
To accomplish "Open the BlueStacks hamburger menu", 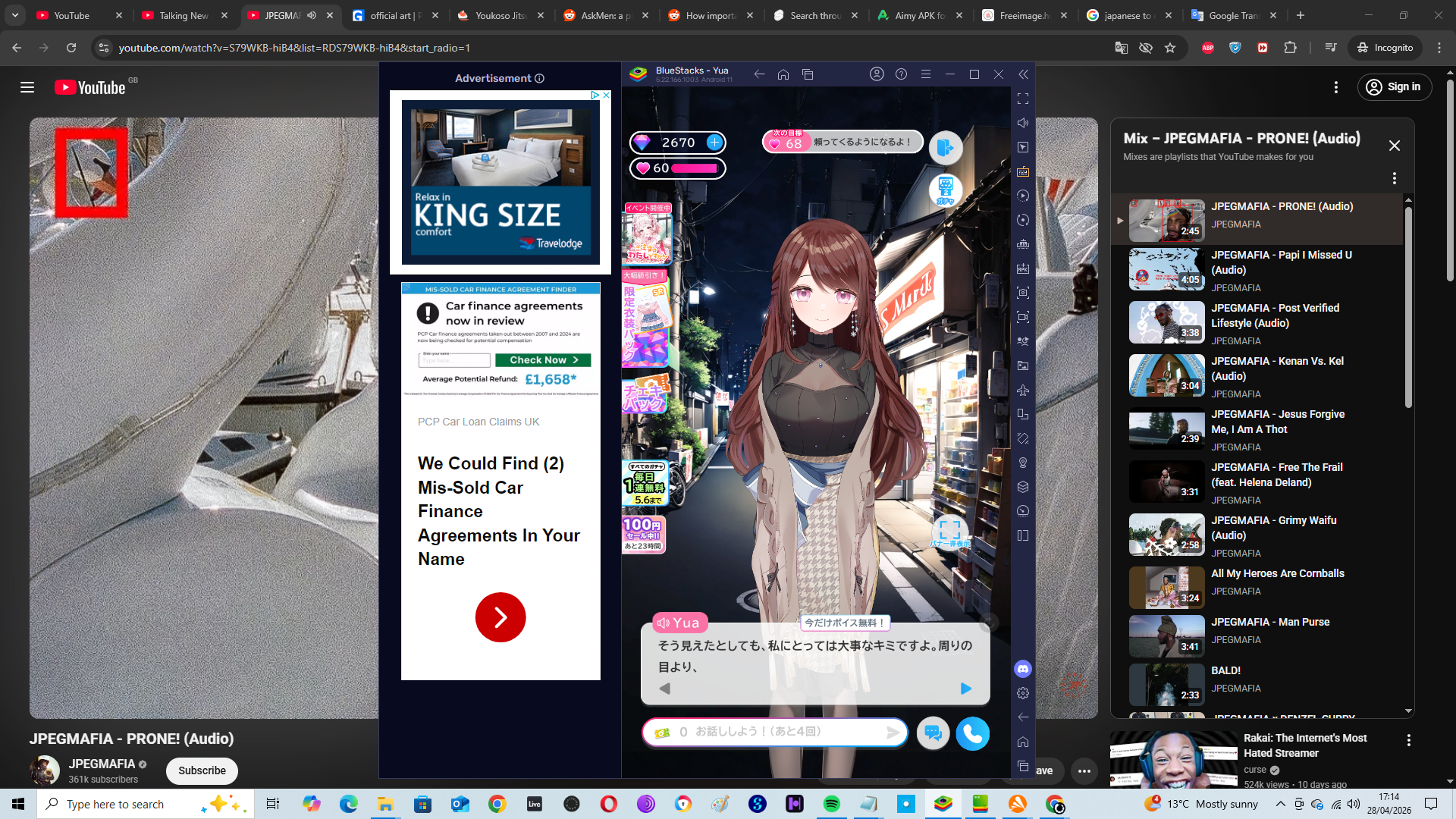I will click(926, 74).
